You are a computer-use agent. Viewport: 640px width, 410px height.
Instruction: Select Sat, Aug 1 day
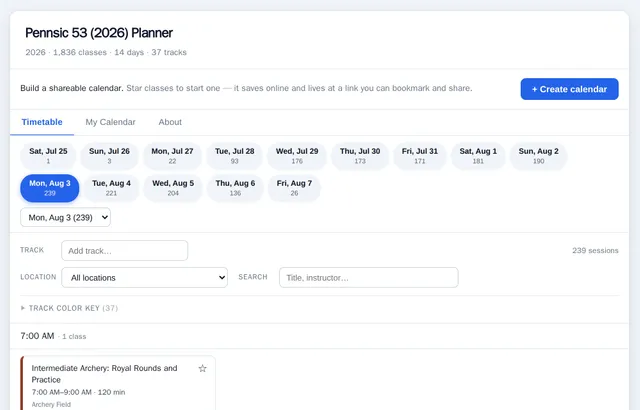click(478, 156)
